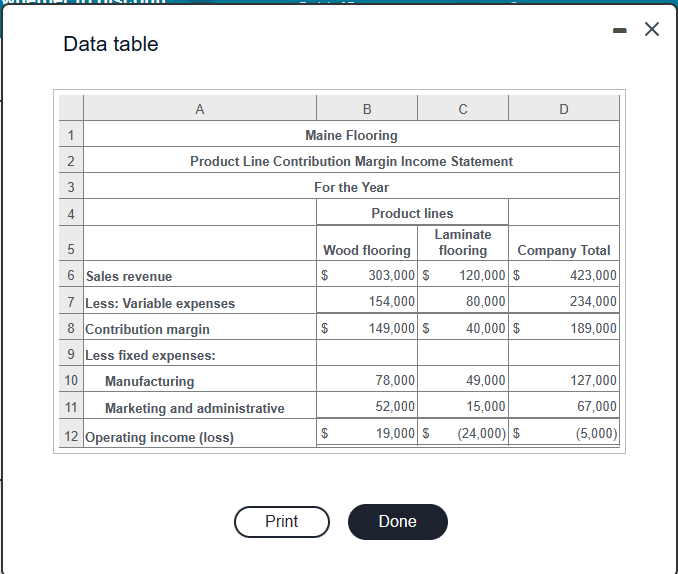Click the Laminate flooring column heading
Viewport: 678px width, 574px height.
coord(463,242)
